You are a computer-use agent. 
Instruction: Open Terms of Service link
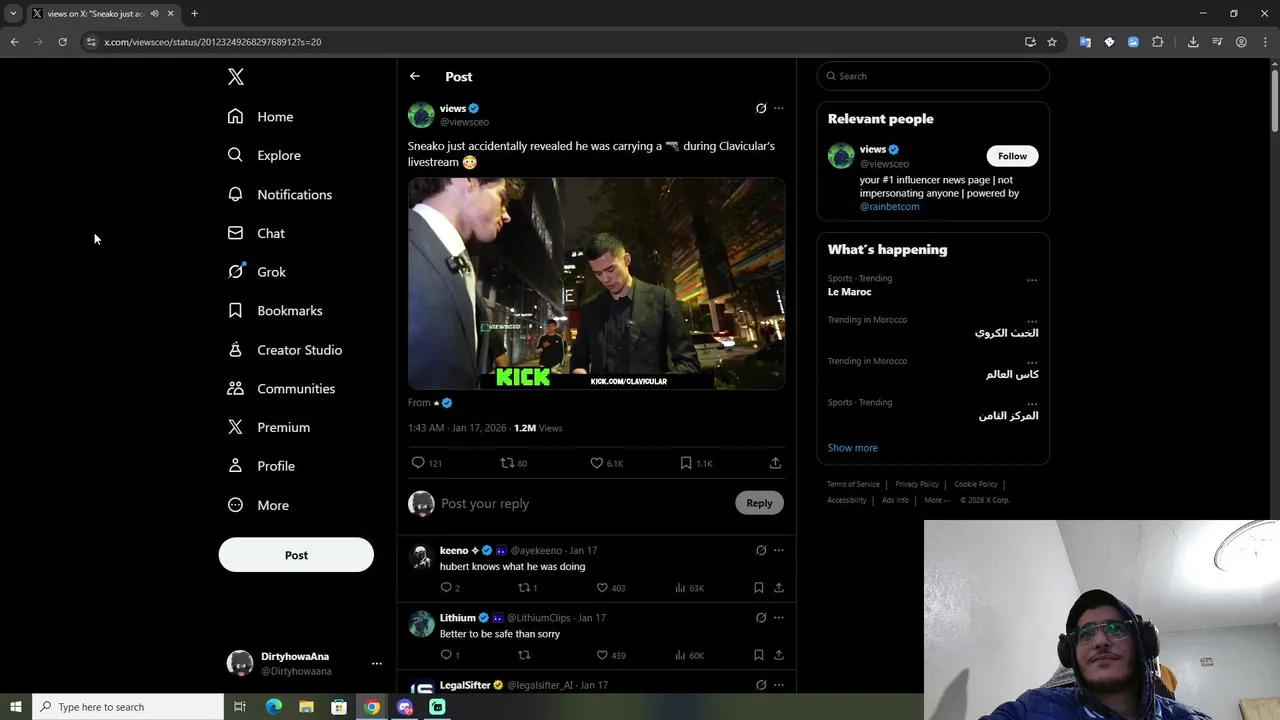[x=853, y=484]
